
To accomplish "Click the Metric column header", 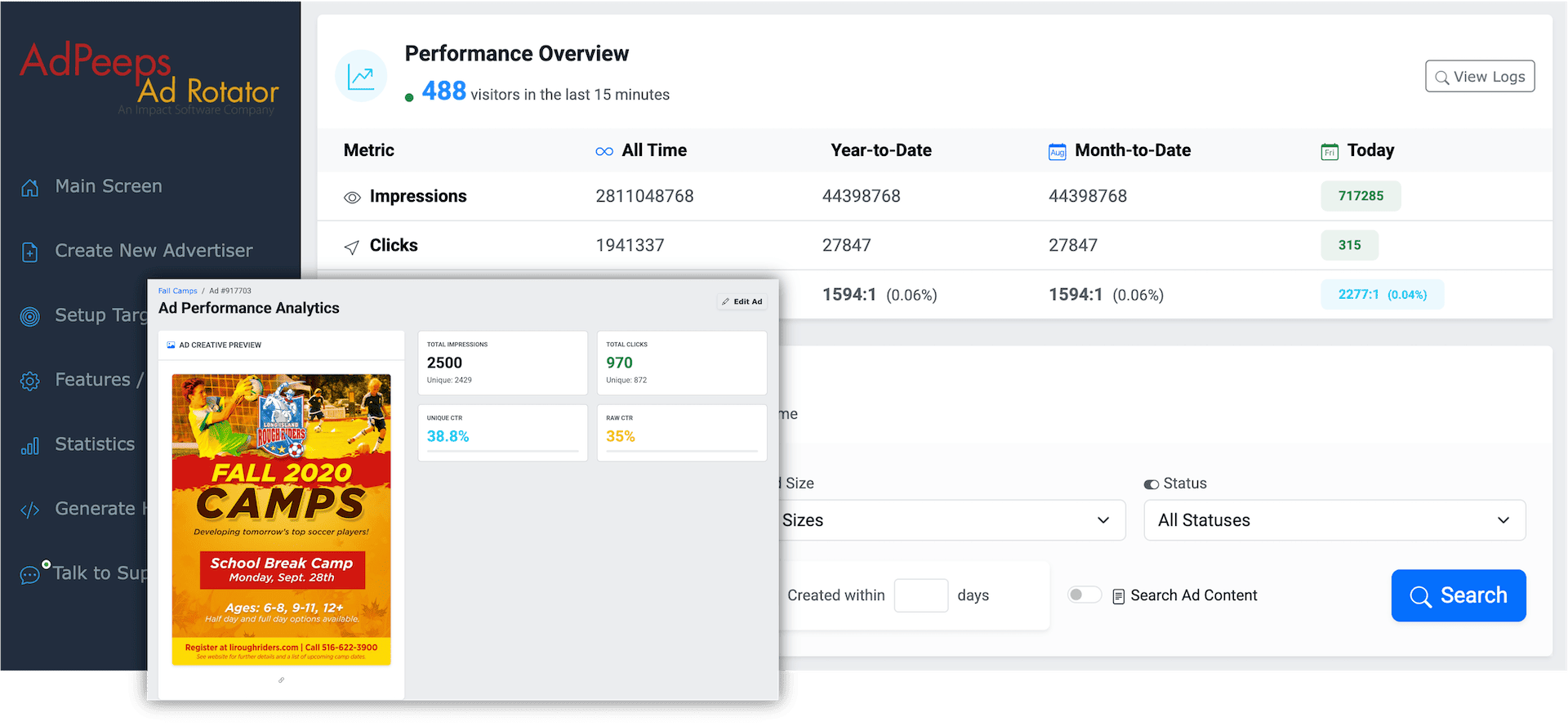I will tap(369, 150).
